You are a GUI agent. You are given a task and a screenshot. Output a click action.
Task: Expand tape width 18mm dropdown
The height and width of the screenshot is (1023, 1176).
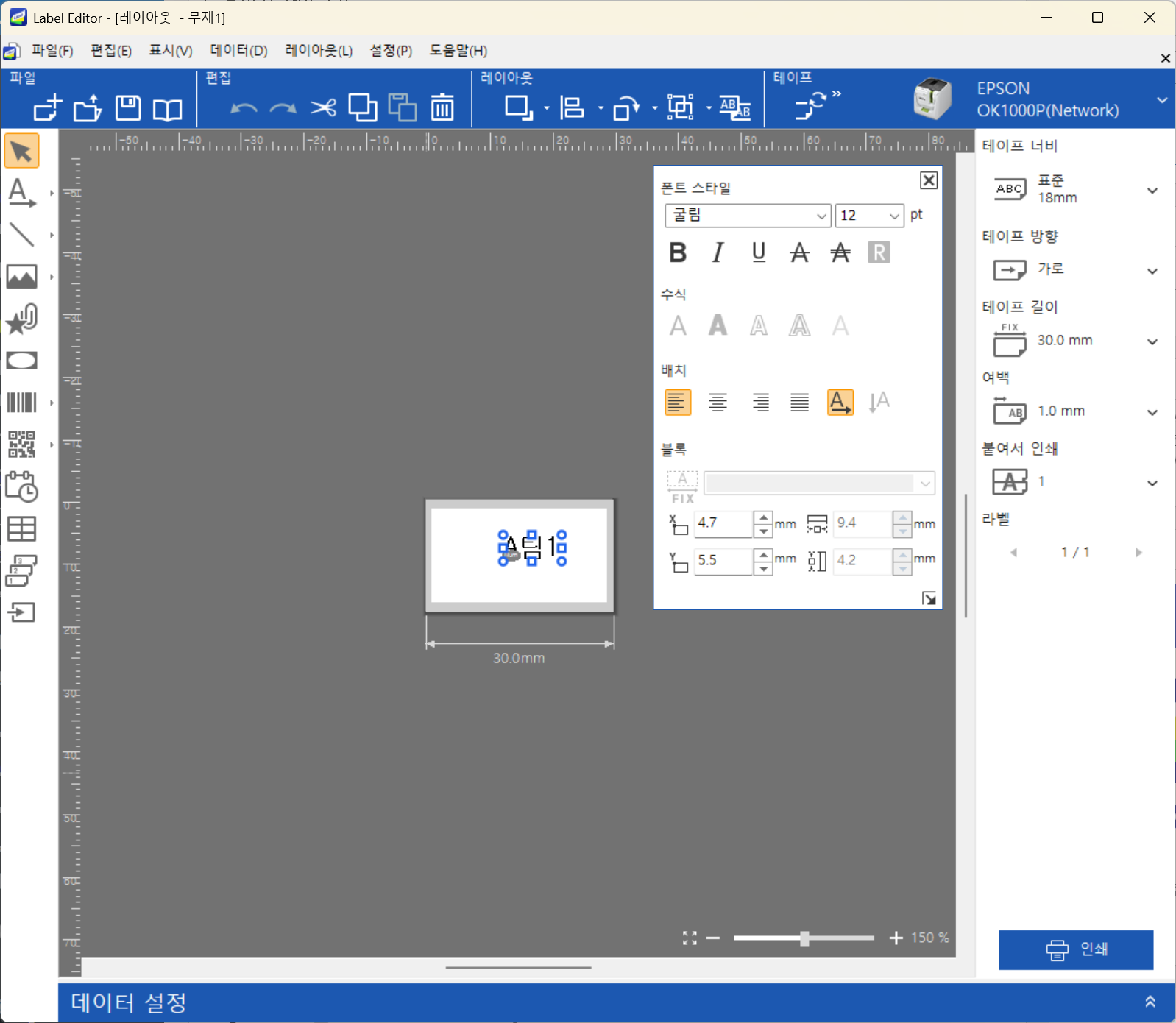(1152, 191)
